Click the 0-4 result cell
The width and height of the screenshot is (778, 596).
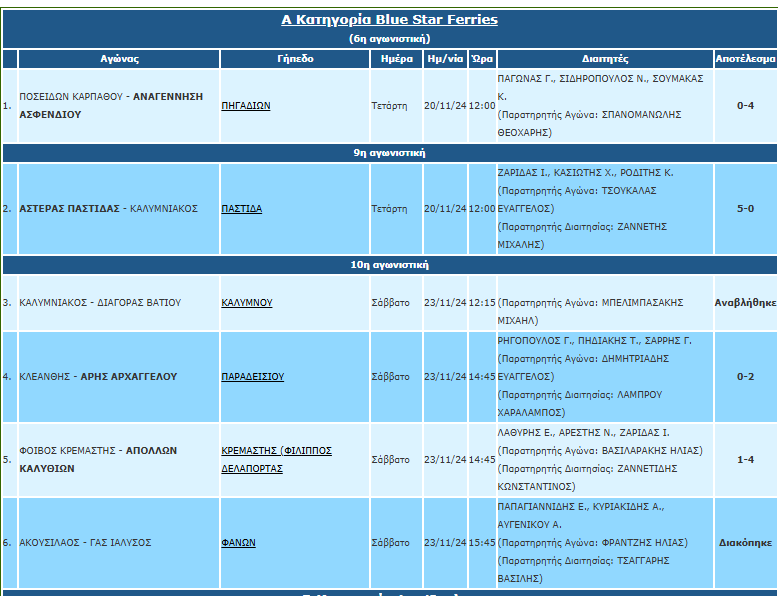point(745,106)
